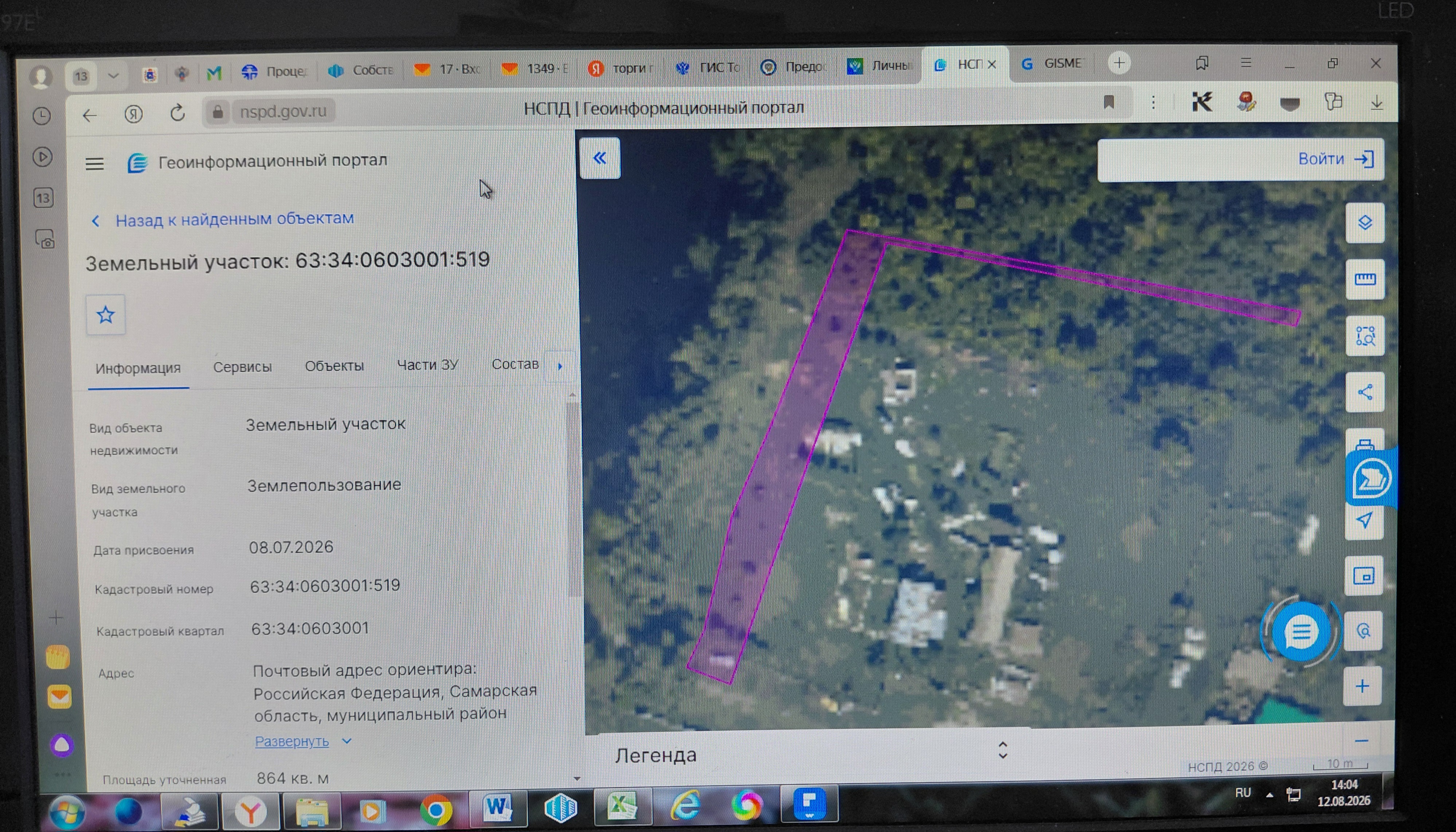Open the Части ЗУ tab
This screenshot has width=1456, height=832.
(x=427, y=364)
